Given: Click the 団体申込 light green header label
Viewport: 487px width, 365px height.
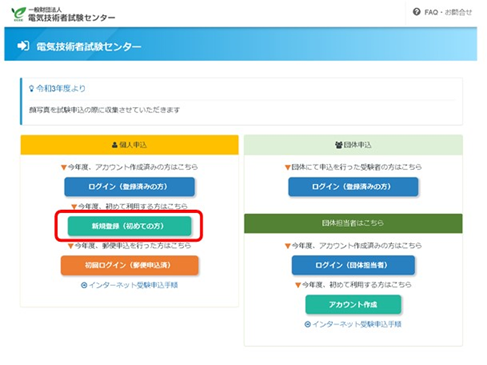Looking at the screenshot, I should [357, 145].
